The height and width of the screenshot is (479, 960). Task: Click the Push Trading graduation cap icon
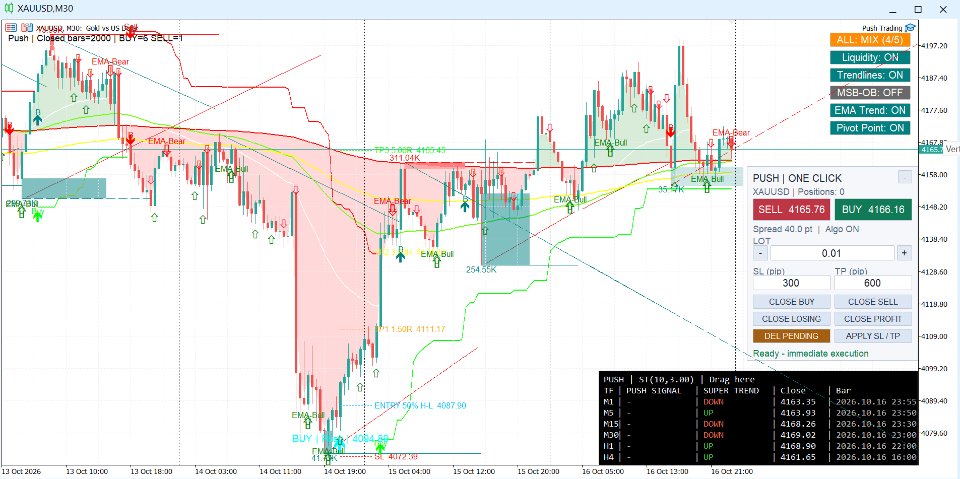click(x=910, y=28)
